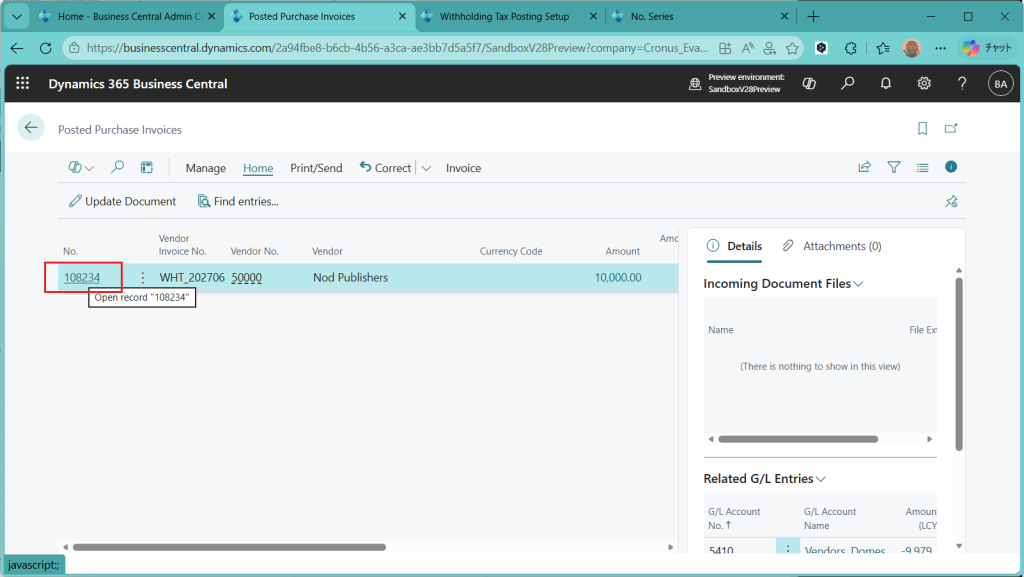
Task: Show more options for row 108234
Action: tap(142, 277)
